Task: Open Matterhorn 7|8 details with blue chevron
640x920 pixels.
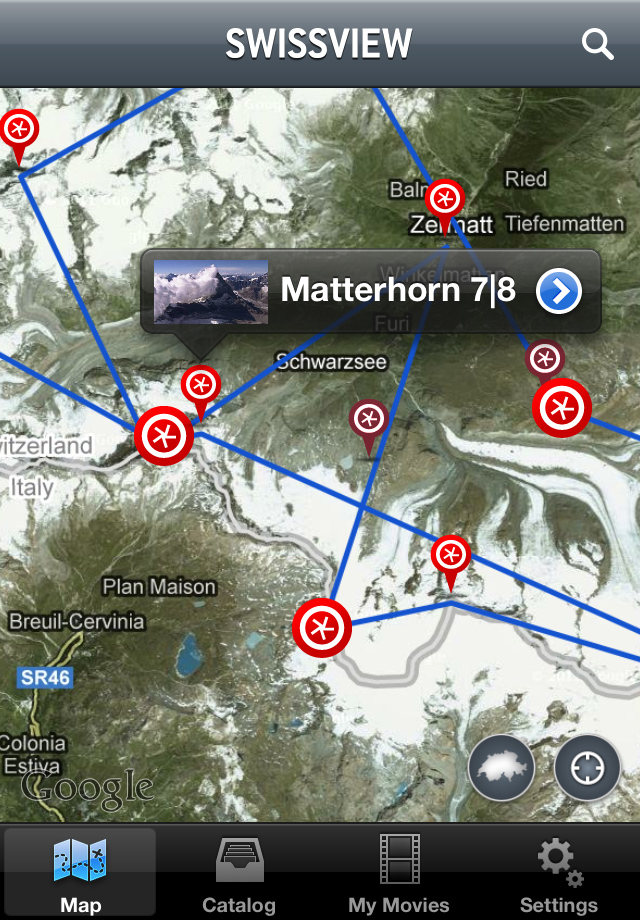Action: coord(558,291)
